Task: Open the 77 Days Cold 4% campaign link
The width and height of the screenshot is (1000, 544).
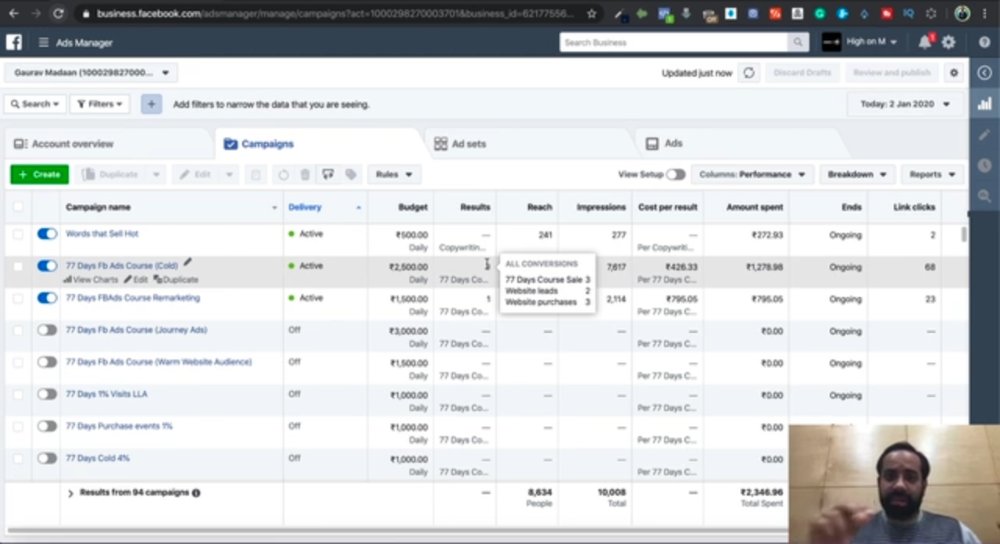Action: click(98, 458)
